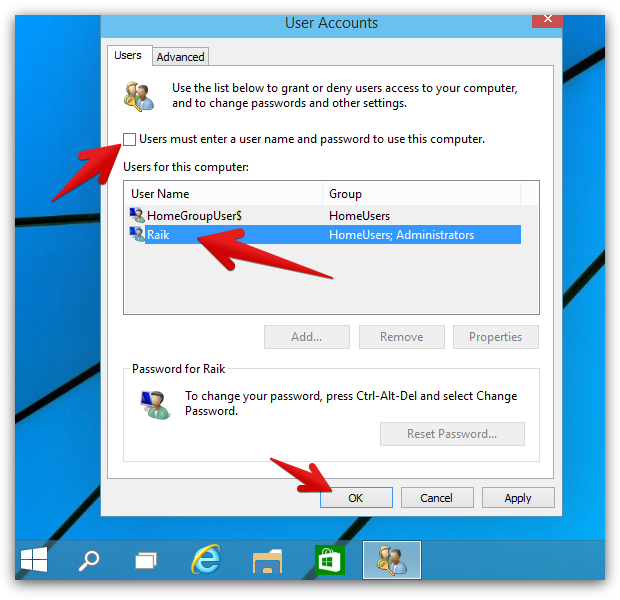Open File Explorer from the taskbar
The image size is (620, 600).
click(x=268, y=561)
